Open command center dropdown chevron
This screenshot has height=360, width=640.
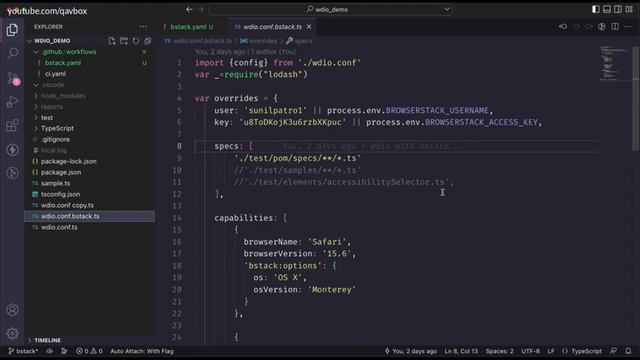pos(447,9)
